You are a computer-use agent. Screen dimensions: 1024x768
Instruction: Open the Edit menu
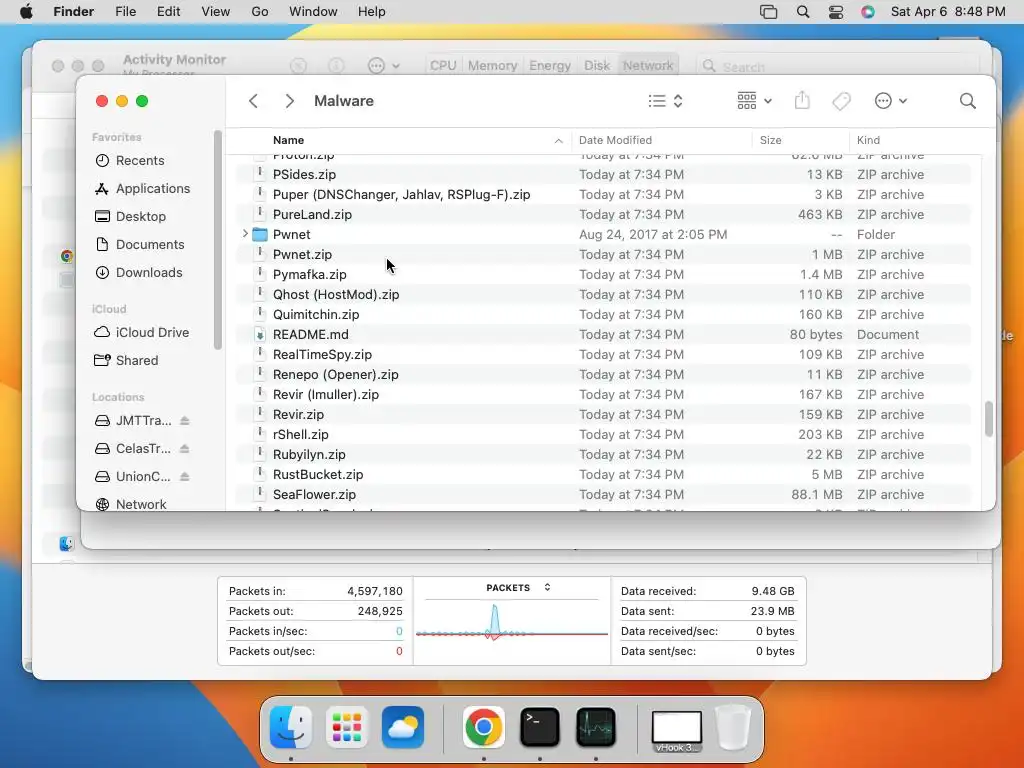[168, 12]
